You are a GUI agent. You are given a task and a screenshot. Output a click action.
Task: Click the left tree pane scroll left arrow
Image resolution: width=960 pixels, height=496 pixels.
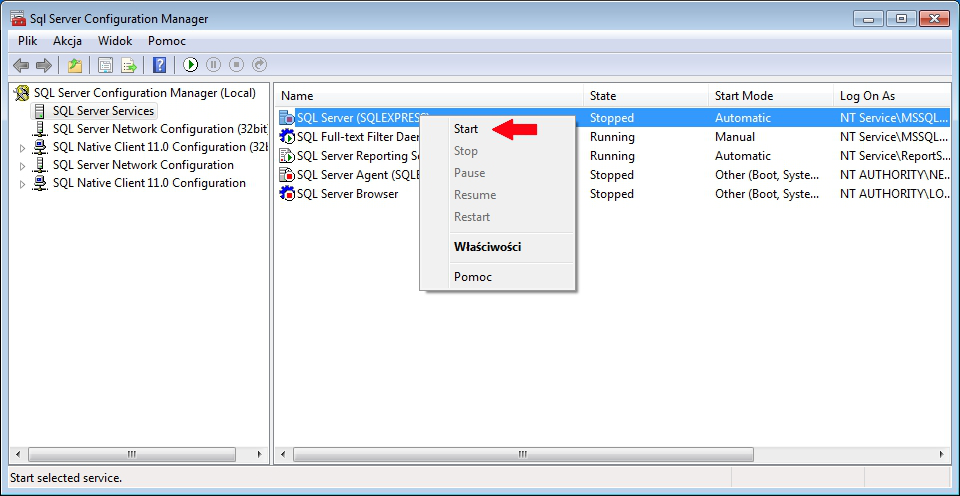coord(18,455)
